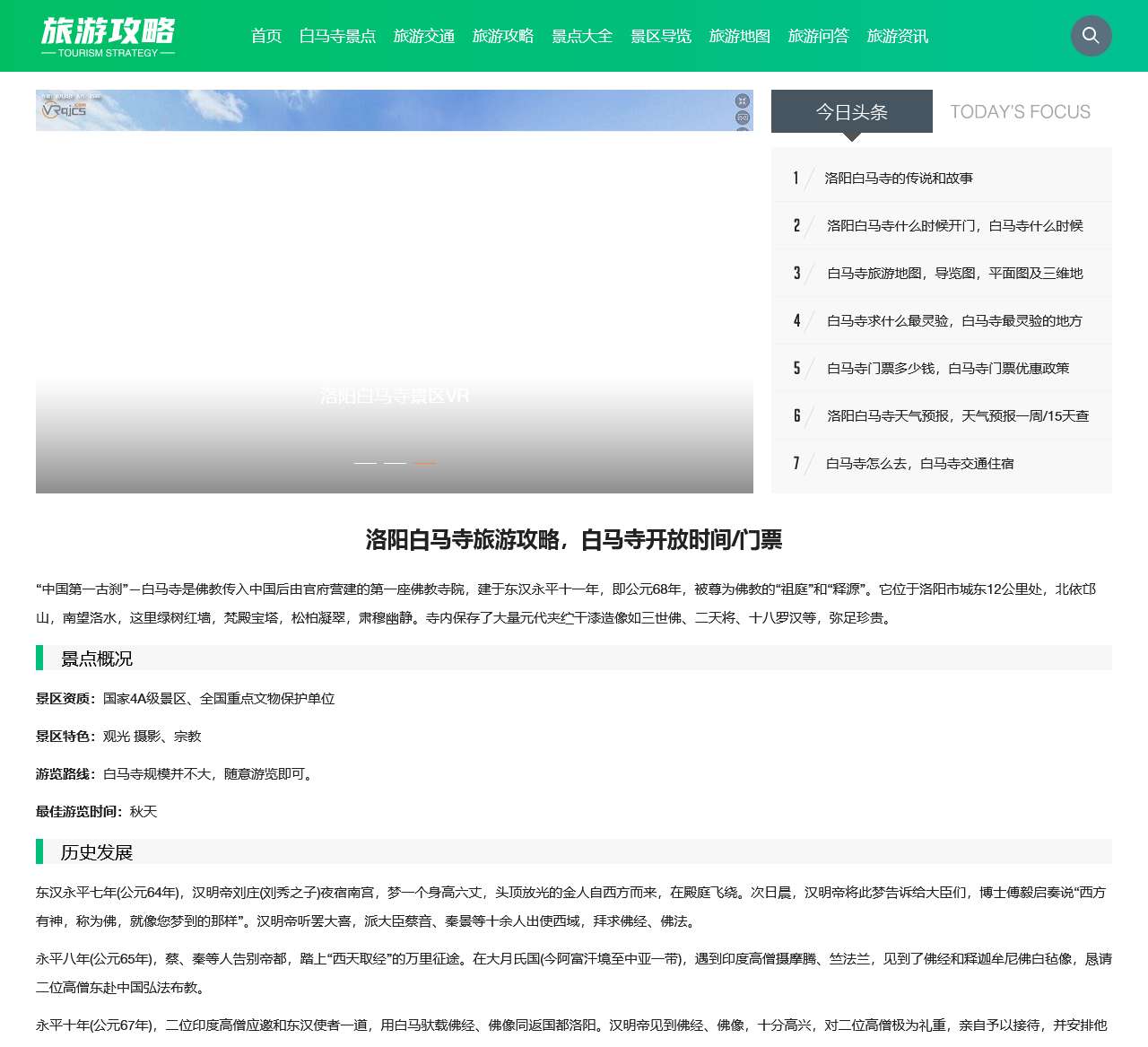Open the 旅游地图 navigation item
1148x1047 pixels.
click(x=739, y=36)
